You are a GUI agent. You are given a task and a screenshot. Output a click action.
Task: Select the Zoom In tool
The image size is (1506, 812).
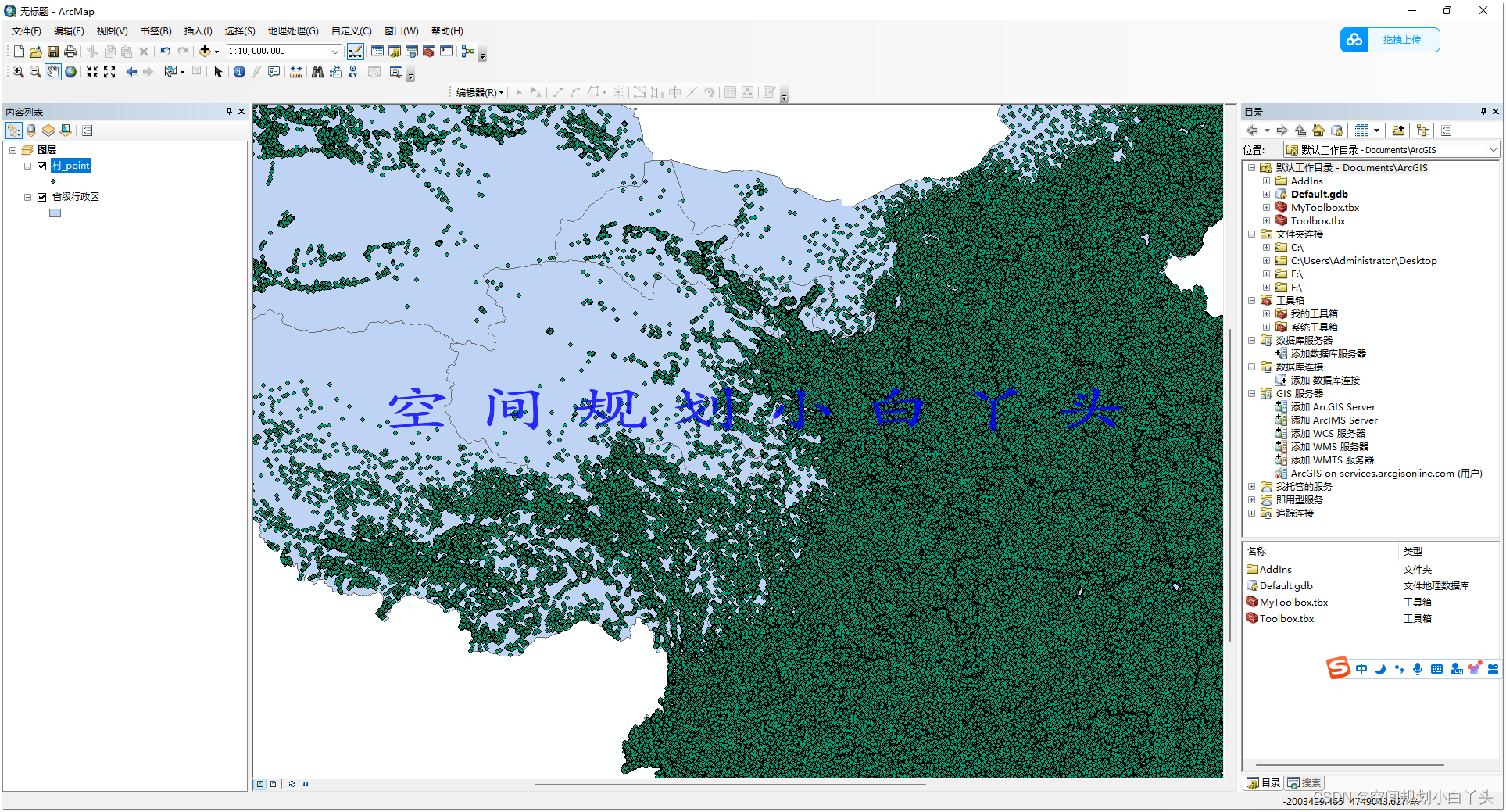(18, 72)
